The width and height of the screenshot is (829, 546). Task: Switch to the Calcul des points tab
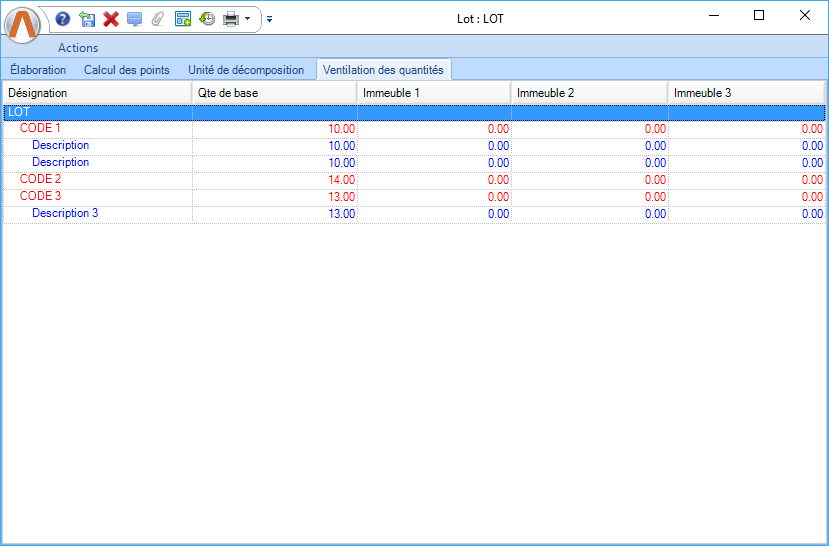(x=126, y=70)
